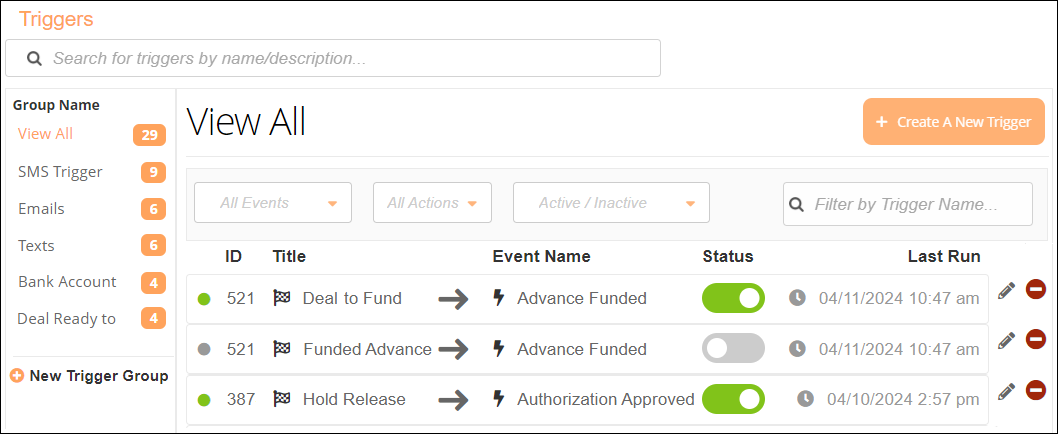Screen dimensions: 1058x434
Task: Open the All Events dropdown
Action: [x=273, y=203]
